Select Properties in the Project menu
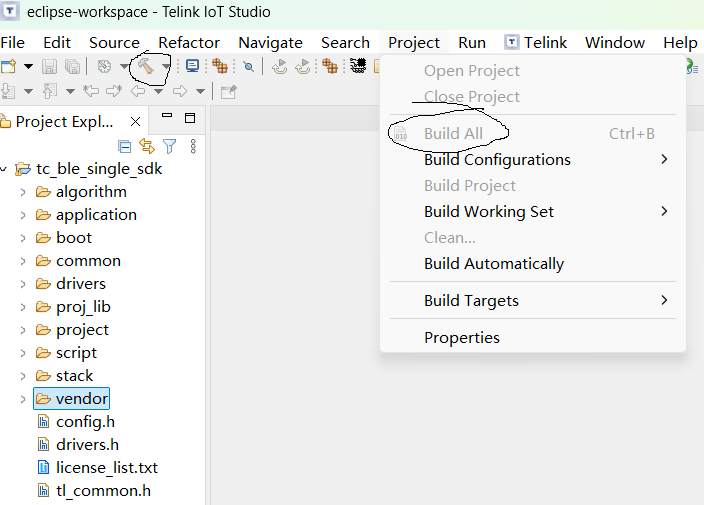 coord(462,338)
